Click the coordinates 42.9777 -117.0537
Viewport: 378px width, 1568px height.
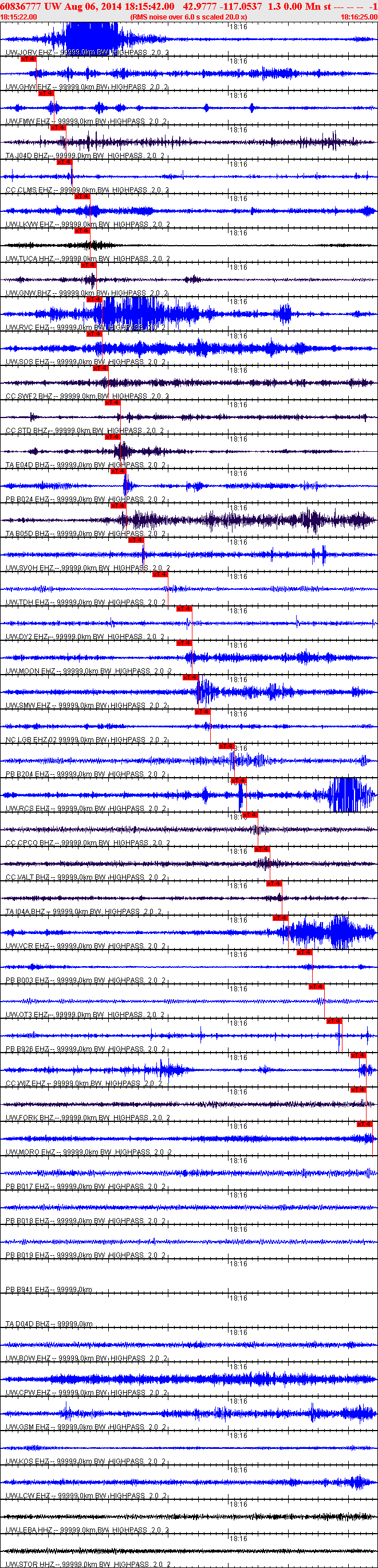222,6
